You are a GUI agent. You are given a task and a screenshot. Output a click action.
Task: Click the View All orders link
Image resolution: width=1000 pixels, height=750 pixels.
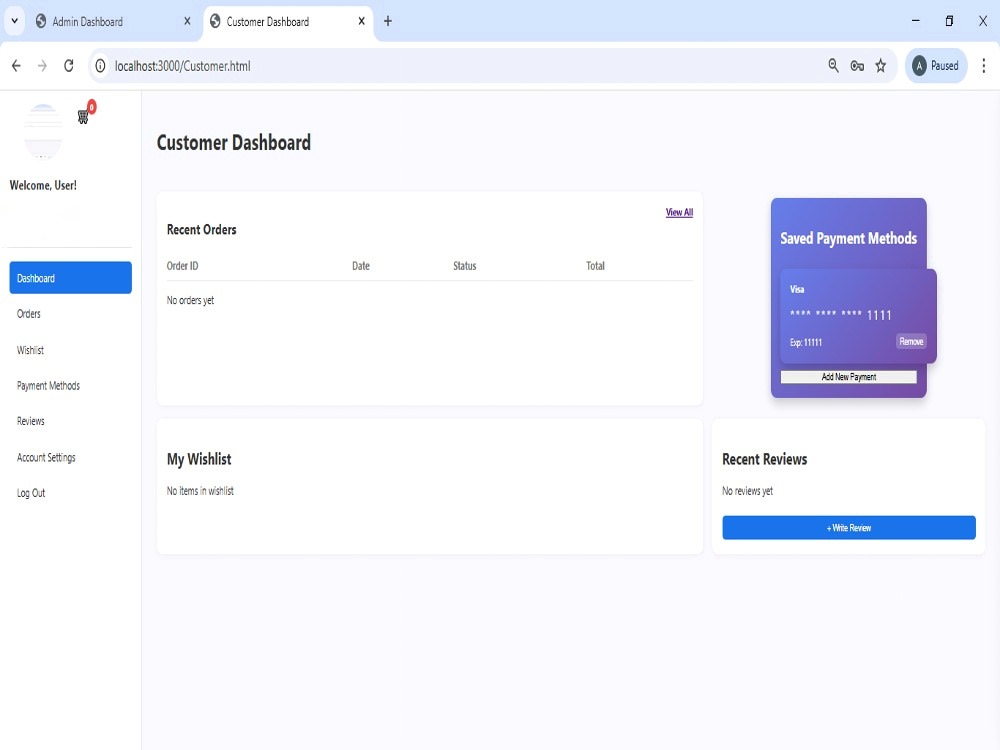(679, 212)
